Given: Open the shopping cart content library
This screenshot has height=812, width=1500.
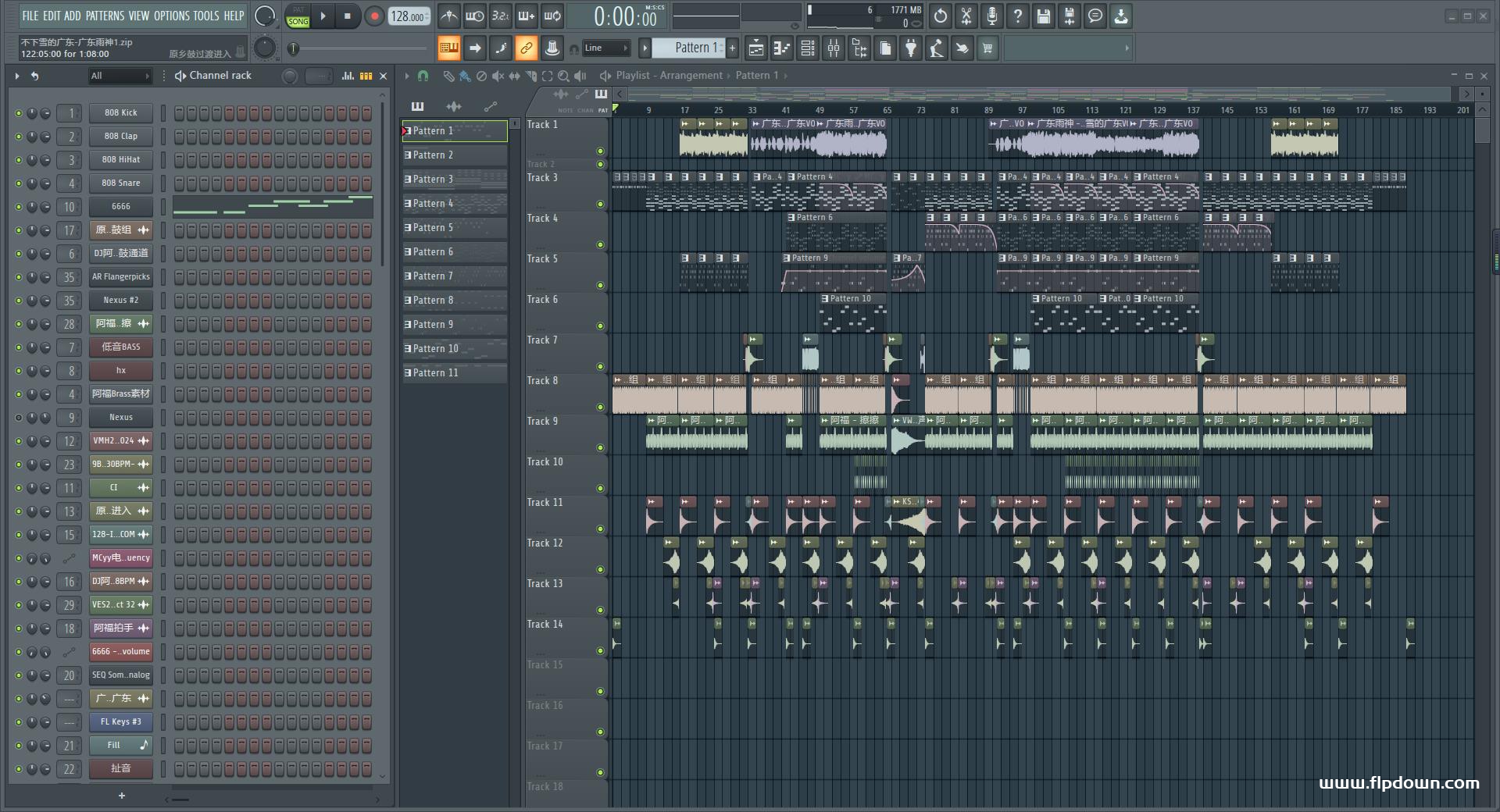Looking at the screenshot, I should pyautogui.click(x=987, y=48).
